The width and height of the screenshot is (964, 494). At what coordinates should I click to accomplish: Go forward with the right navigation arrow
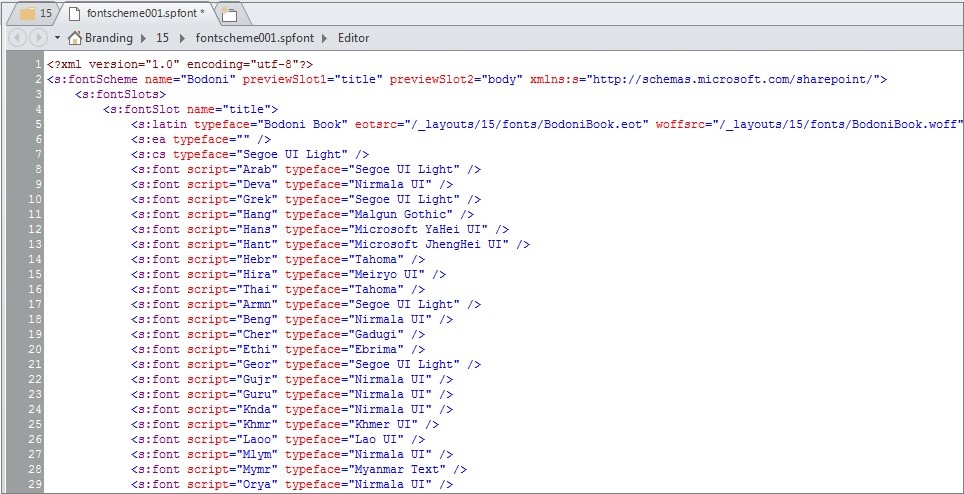tap(39, 38)
